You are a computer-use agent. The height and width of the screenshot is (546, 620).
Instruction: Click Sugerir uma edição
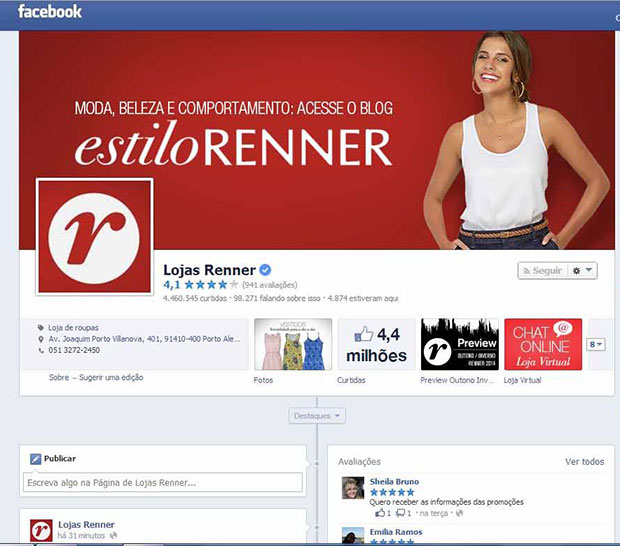111,378
